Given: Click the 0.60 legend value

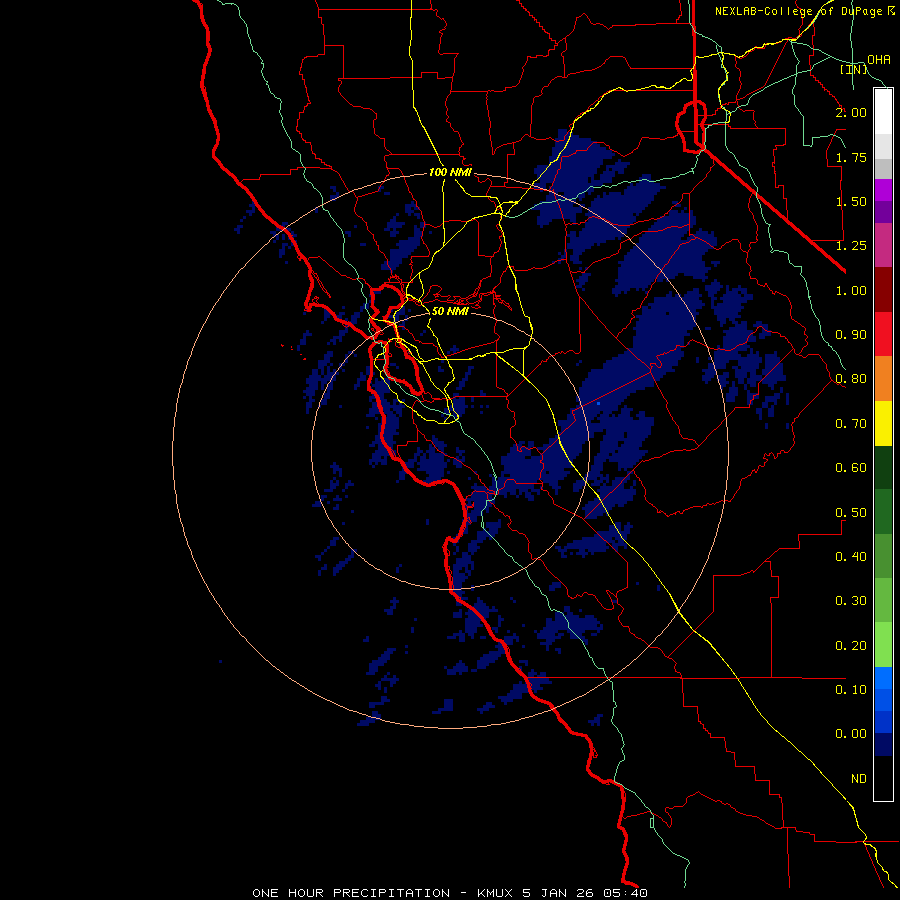Looking at the screenshot, I should point(851,468).
